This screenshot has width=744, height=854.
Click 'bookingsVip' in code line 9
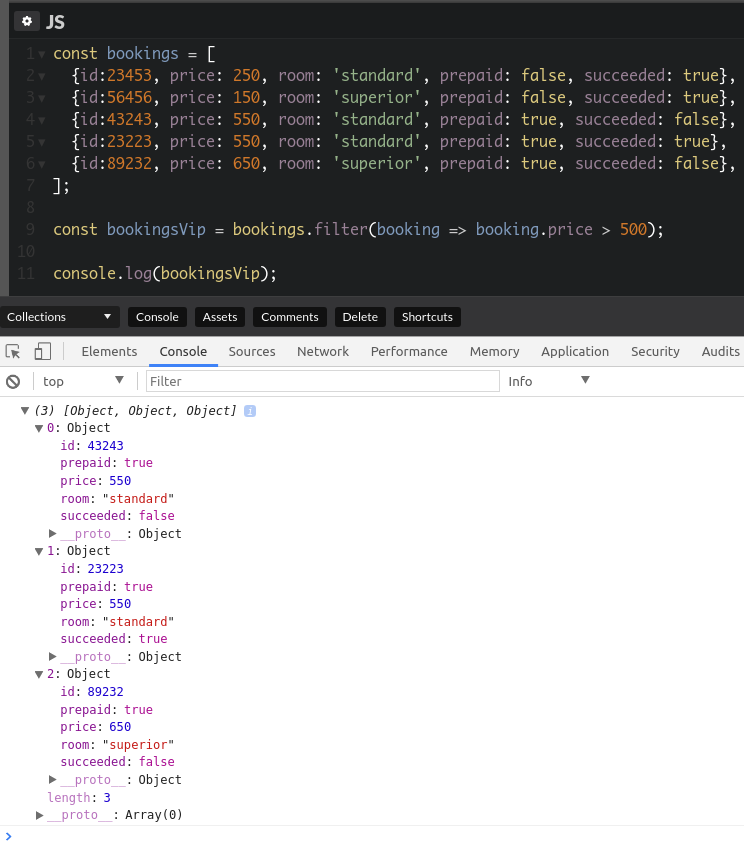(x=156, y=229)
